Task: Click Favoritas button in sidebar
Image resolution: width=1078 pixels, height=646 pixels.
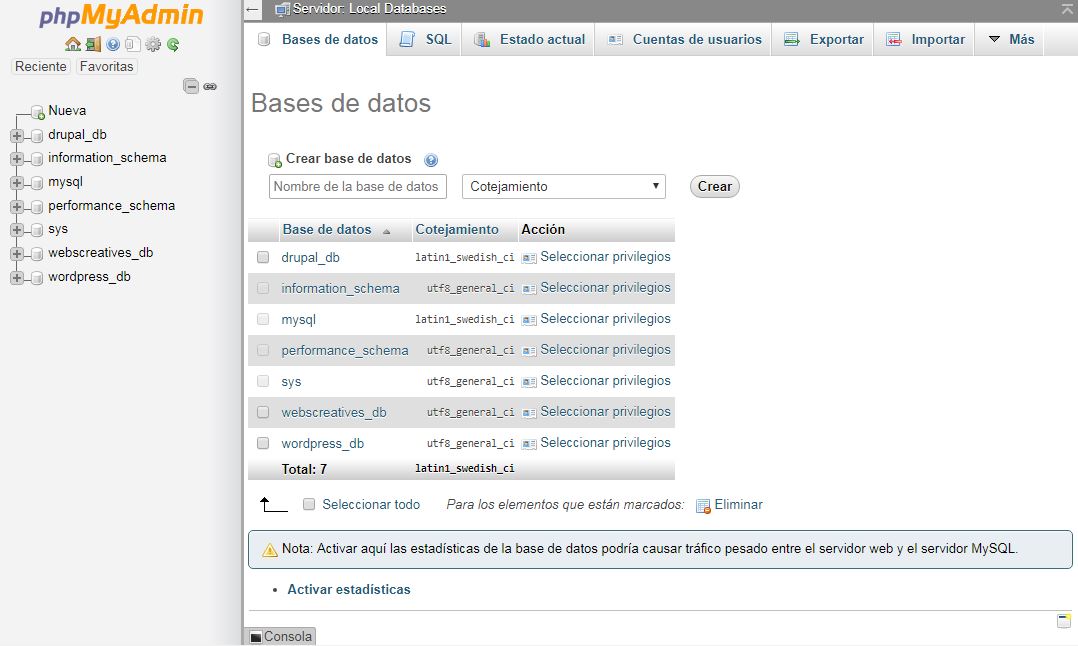Action: tap(107, 67)
